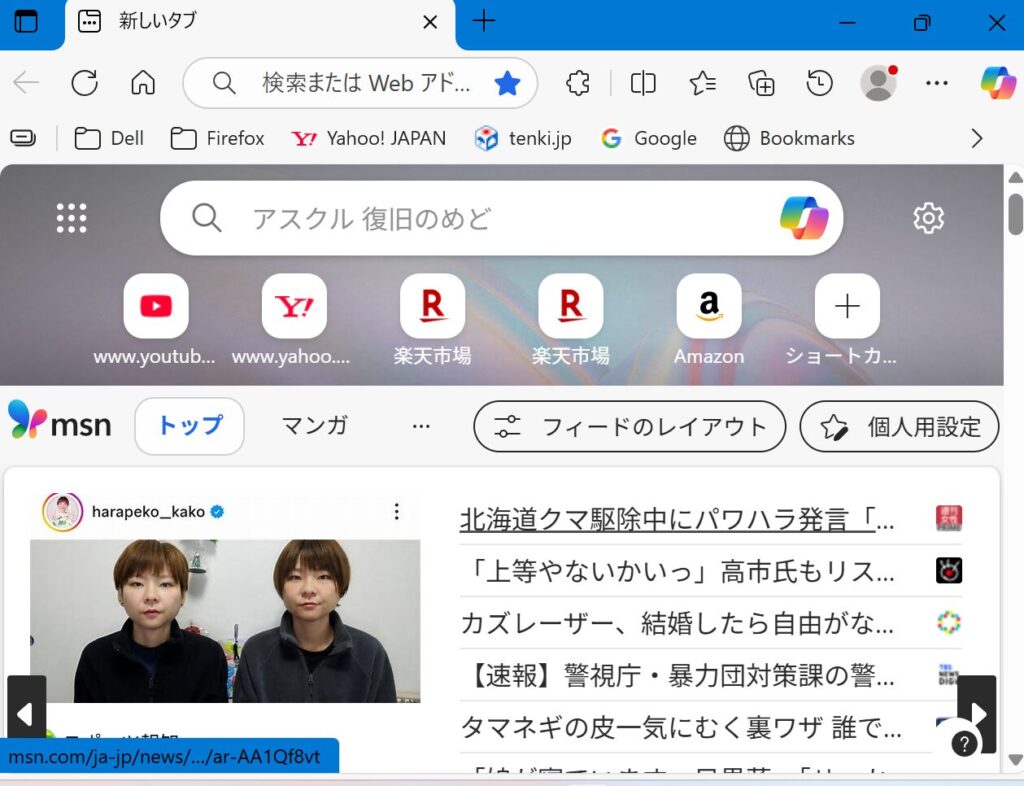1024x786 pixels.
Task: Open the Edge settings three-dot menu
Action: [x=937, y=83]
